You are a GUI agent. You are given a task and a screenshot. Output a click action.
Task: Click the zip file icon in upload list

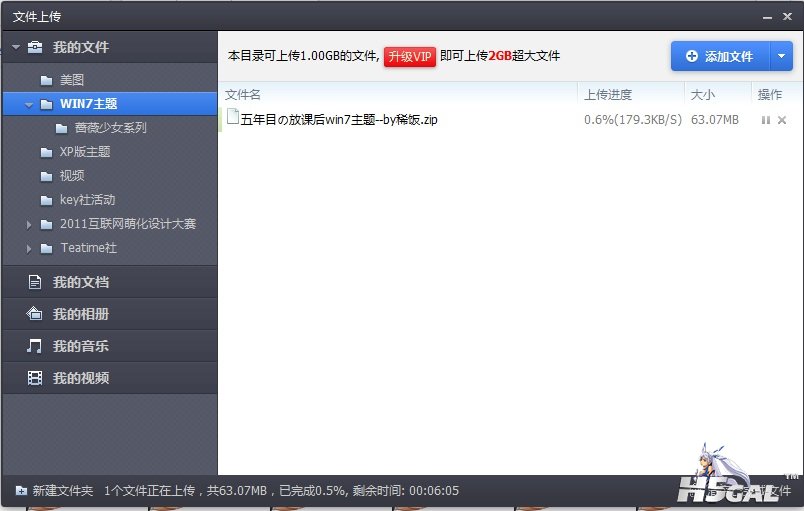[x=233, y=119]
